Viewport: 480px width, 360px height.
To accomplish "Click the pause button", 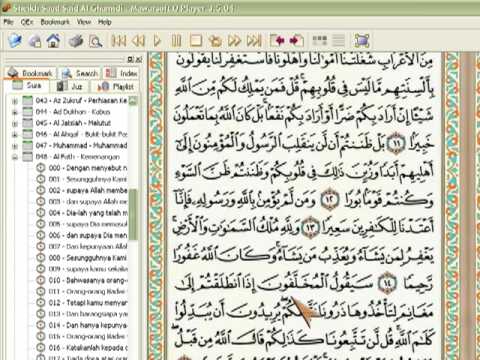I will (176, 41).
